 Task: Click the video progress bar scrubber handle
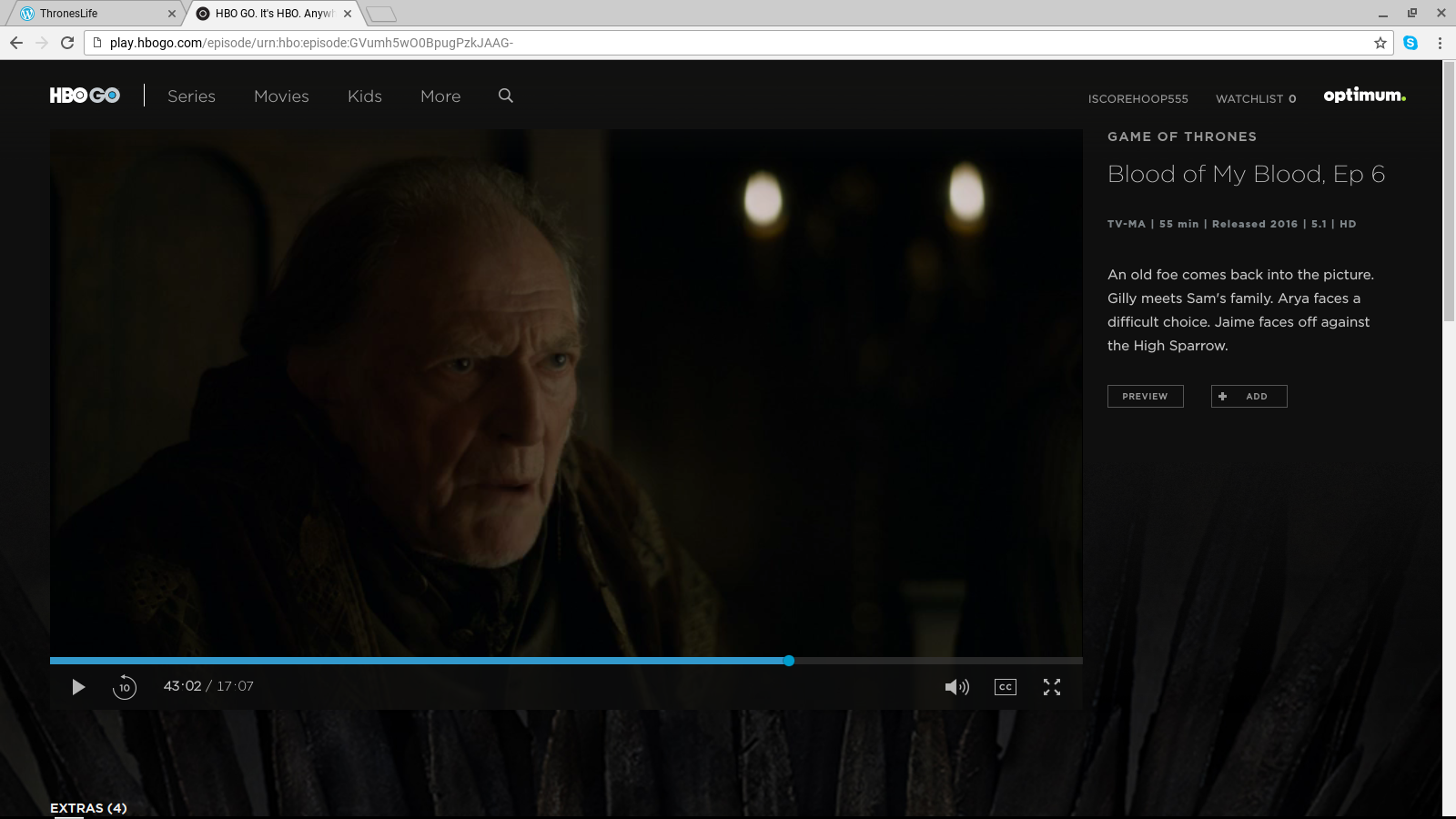[x=789, y=661]
